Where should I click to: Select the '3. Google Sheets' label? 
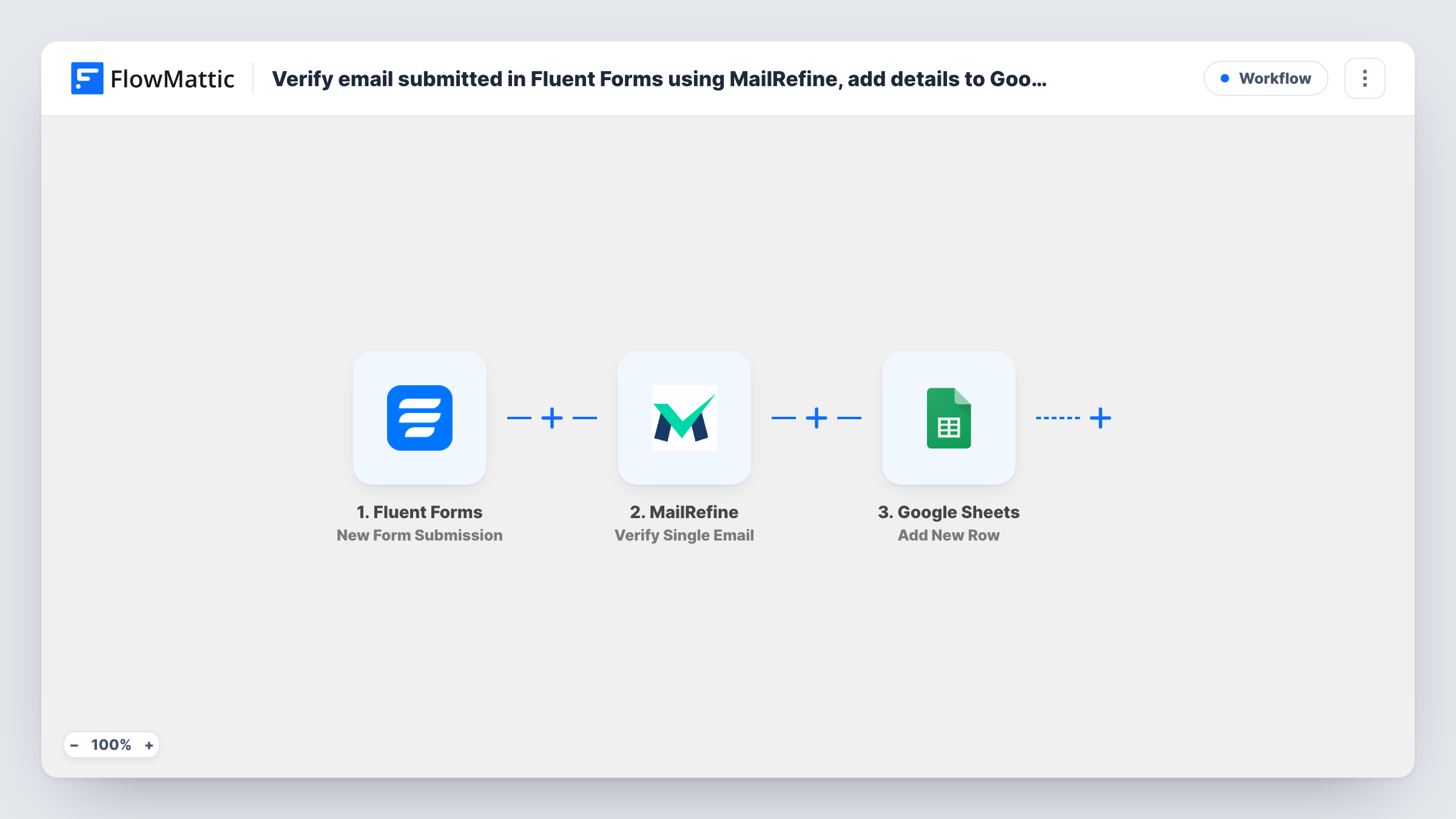click(x=948, y=512)
